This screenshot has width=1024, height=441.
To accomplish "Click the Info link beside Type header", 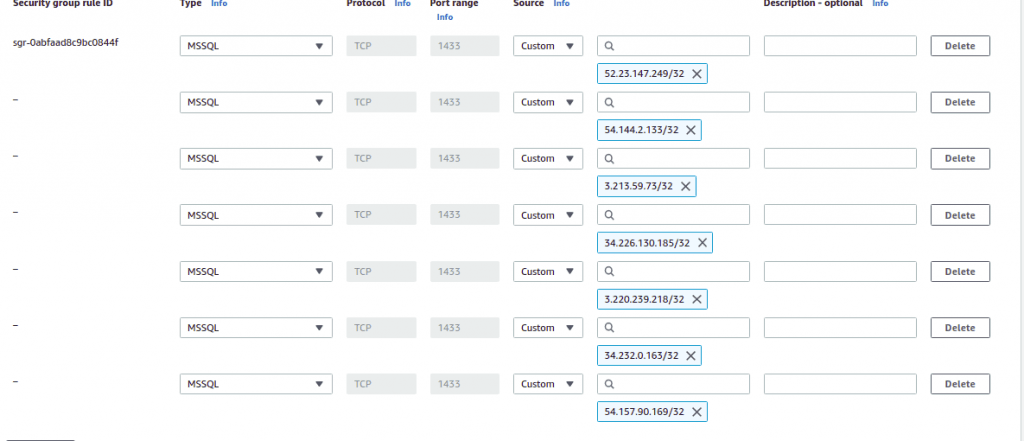I will tap(219, 4).
